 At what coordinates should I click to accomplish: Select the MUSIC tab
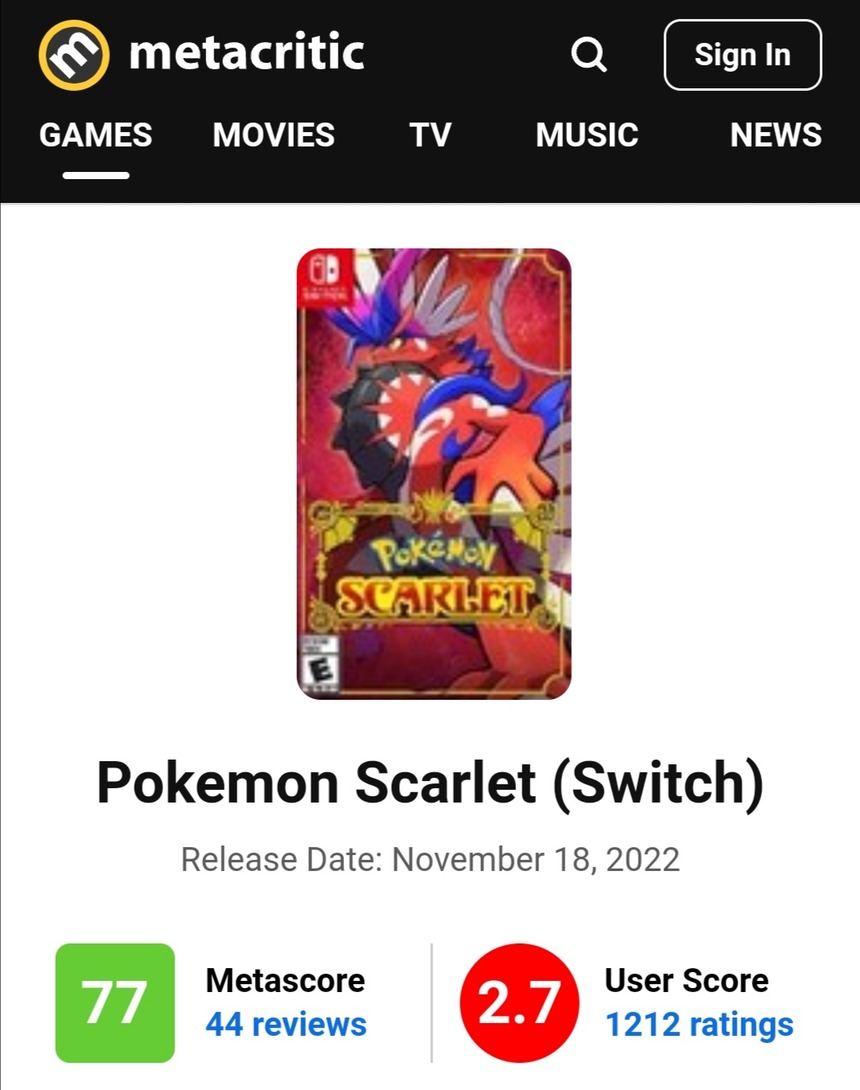tap(587, 135)
